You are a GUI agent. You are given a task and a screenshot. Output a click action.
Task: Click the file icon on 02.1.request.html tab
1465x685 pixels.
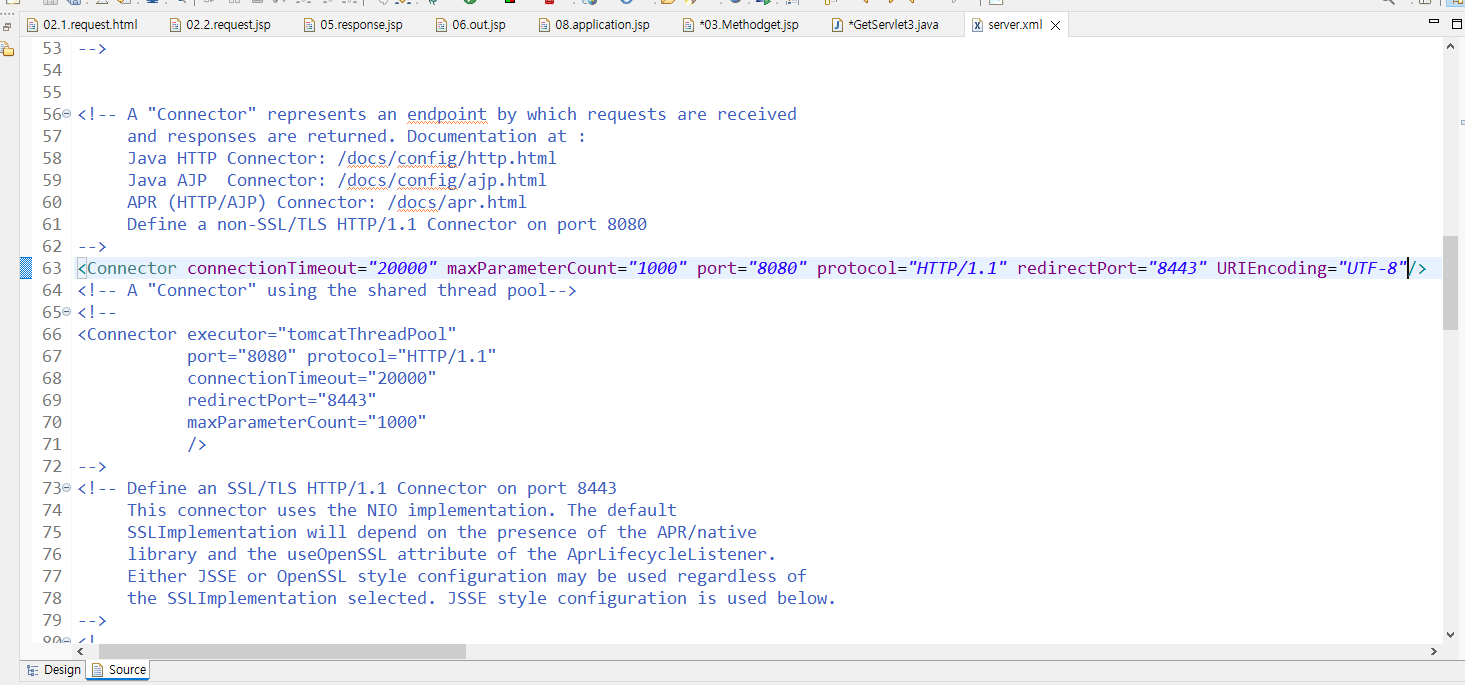[31, 24]
